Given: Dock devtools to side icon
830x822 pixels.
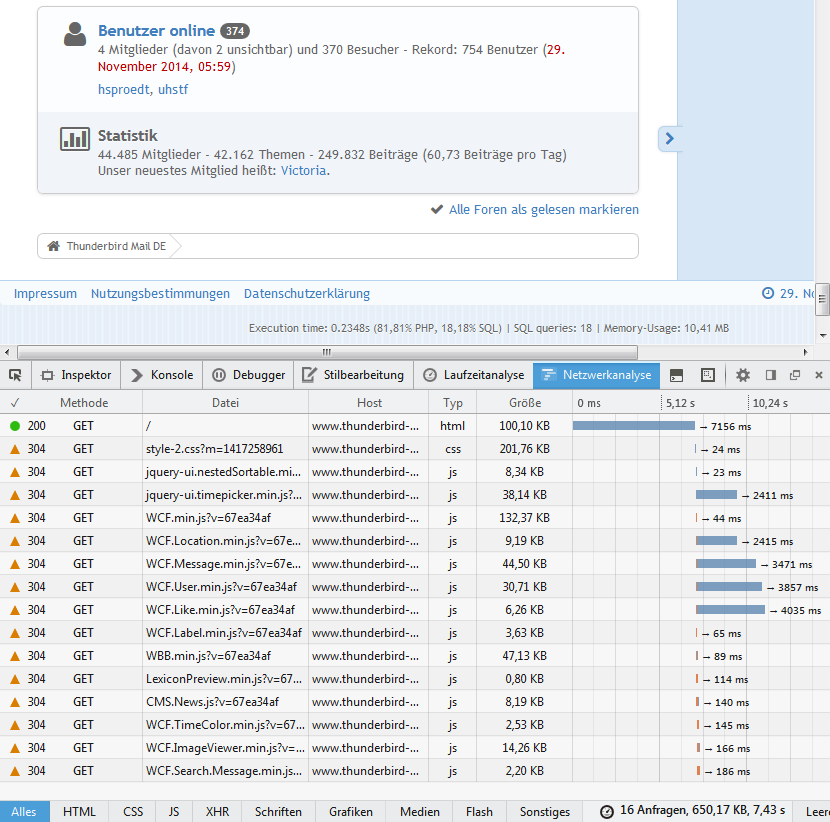Looking at the screenshot, I should 771,375.
